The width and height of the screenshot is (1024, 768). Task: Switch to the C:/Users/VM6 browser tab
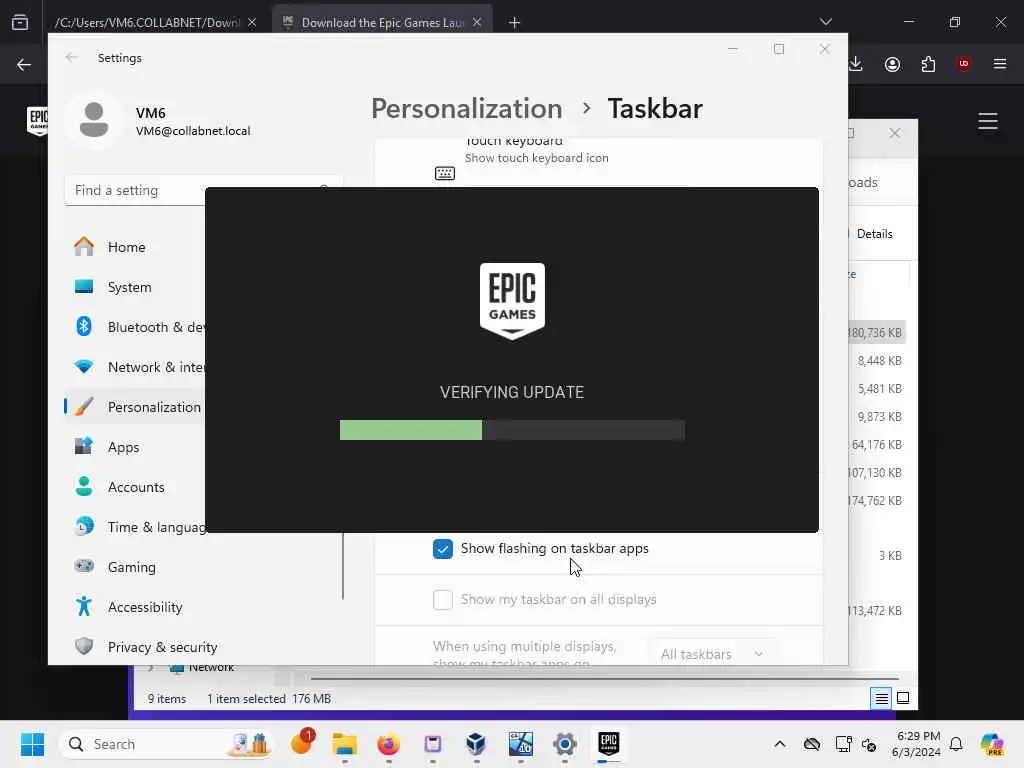pos(148,22)
